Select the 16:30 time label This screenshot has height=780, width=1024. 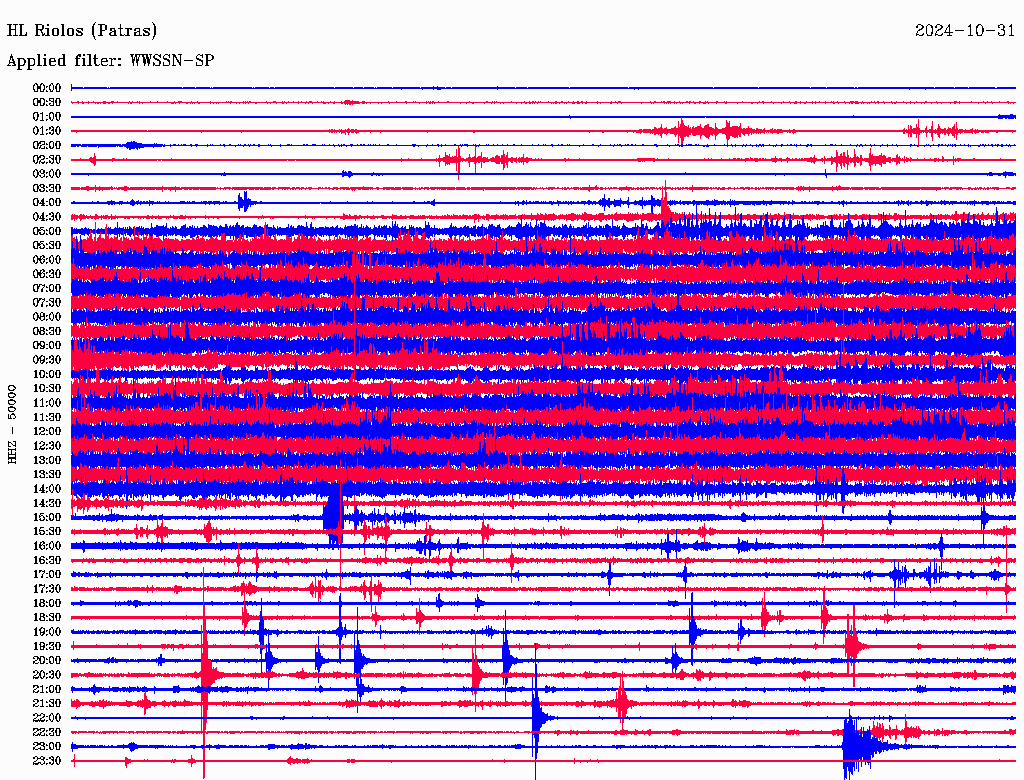pos(47,561)
